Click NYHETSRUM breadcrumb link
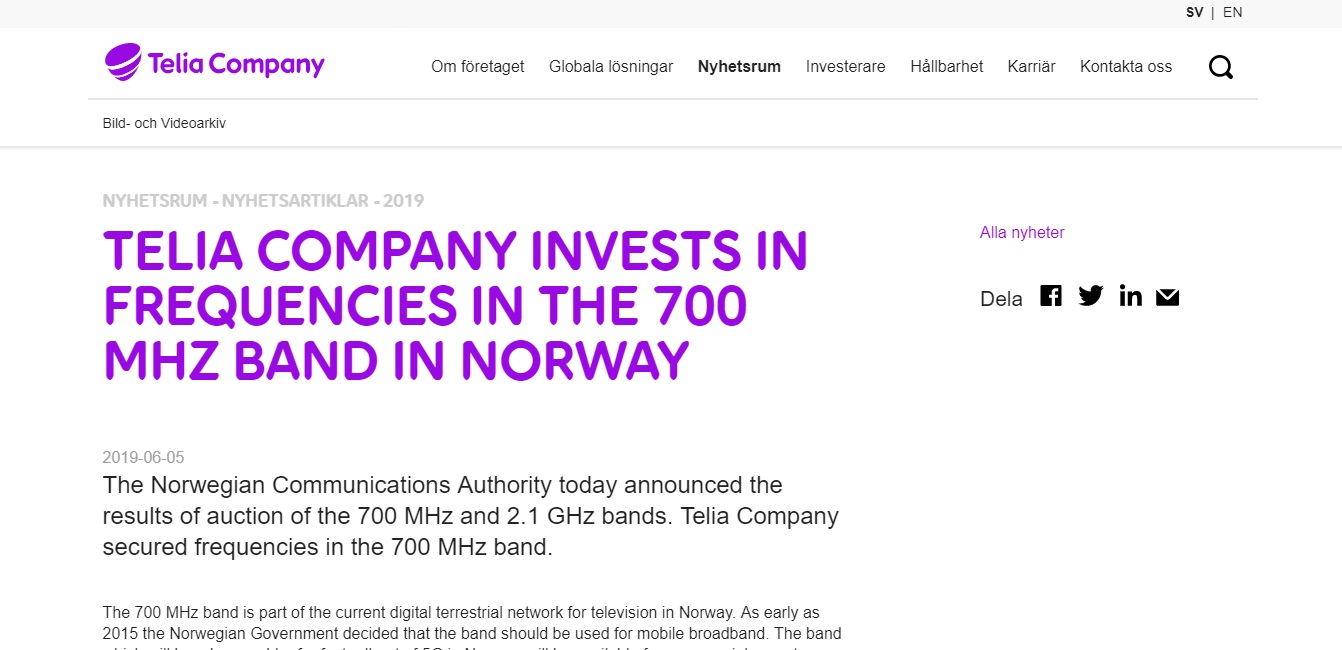1342x650 pixels. [155, 201]
